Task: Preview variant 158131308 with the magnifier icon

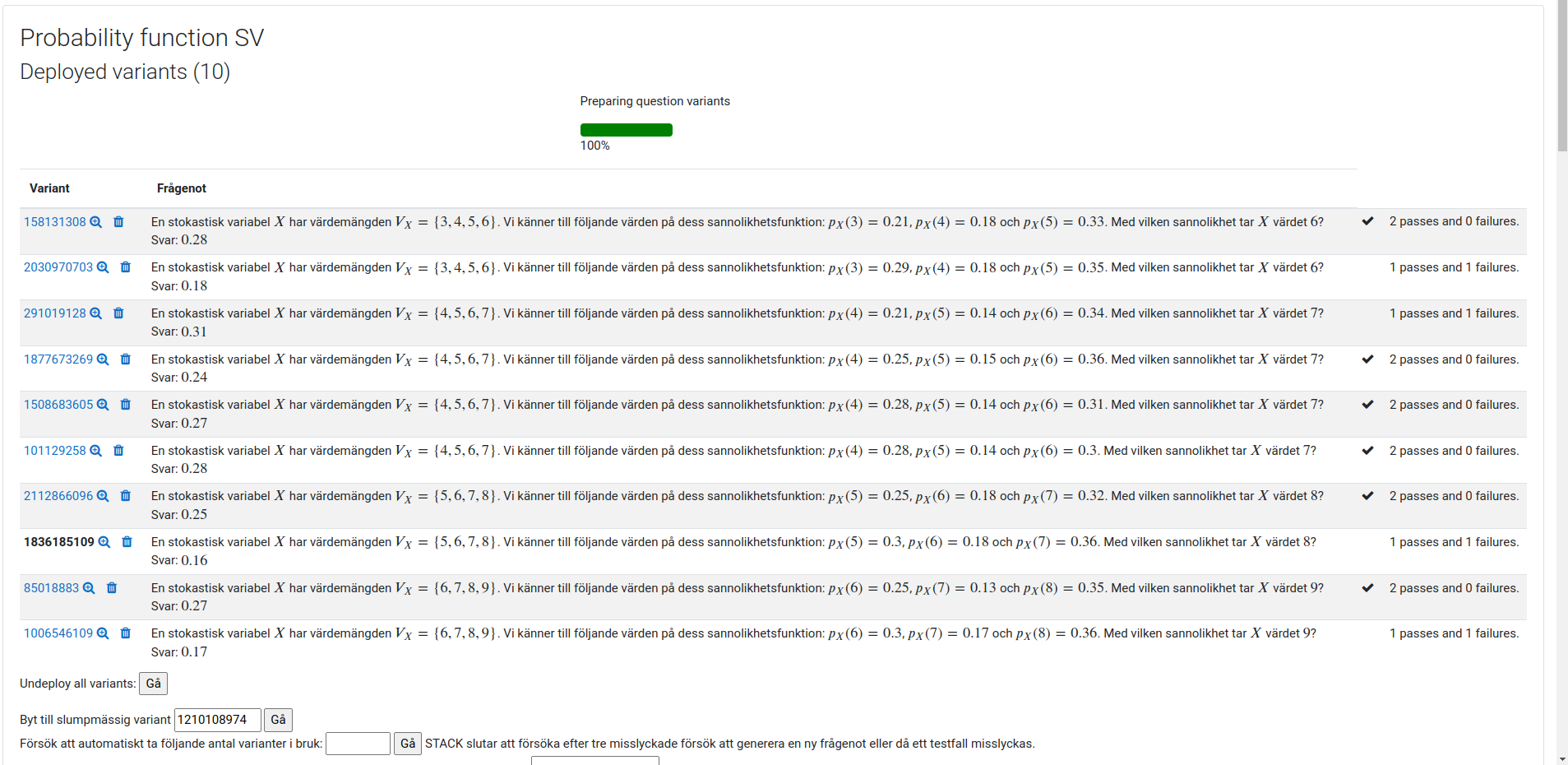Action: 96,221
